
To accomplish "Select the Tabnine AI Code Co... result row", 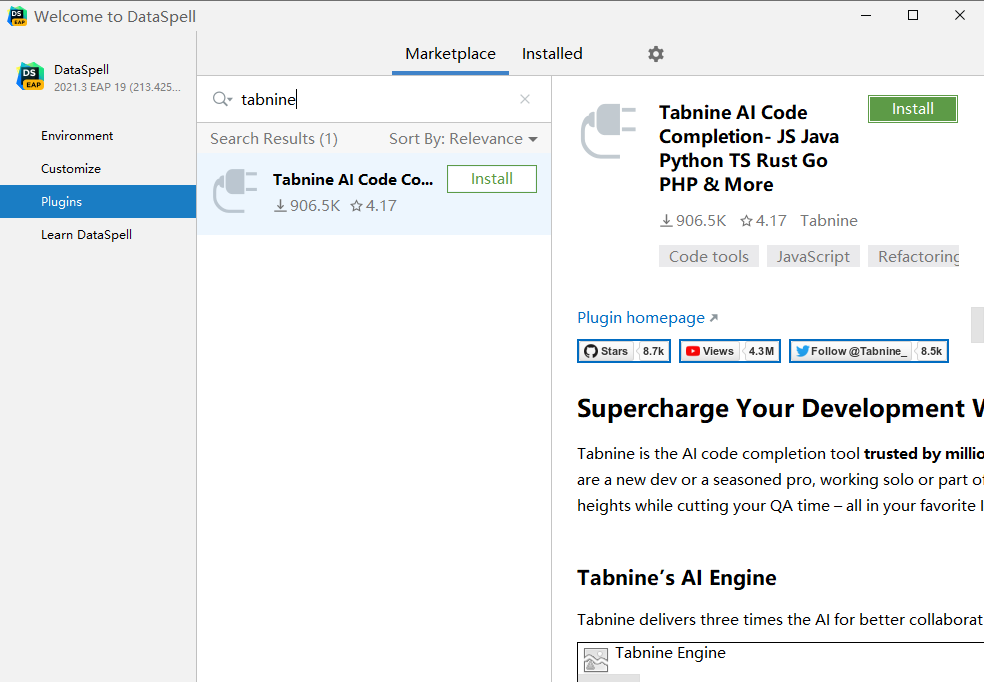I will coord(374,194).
